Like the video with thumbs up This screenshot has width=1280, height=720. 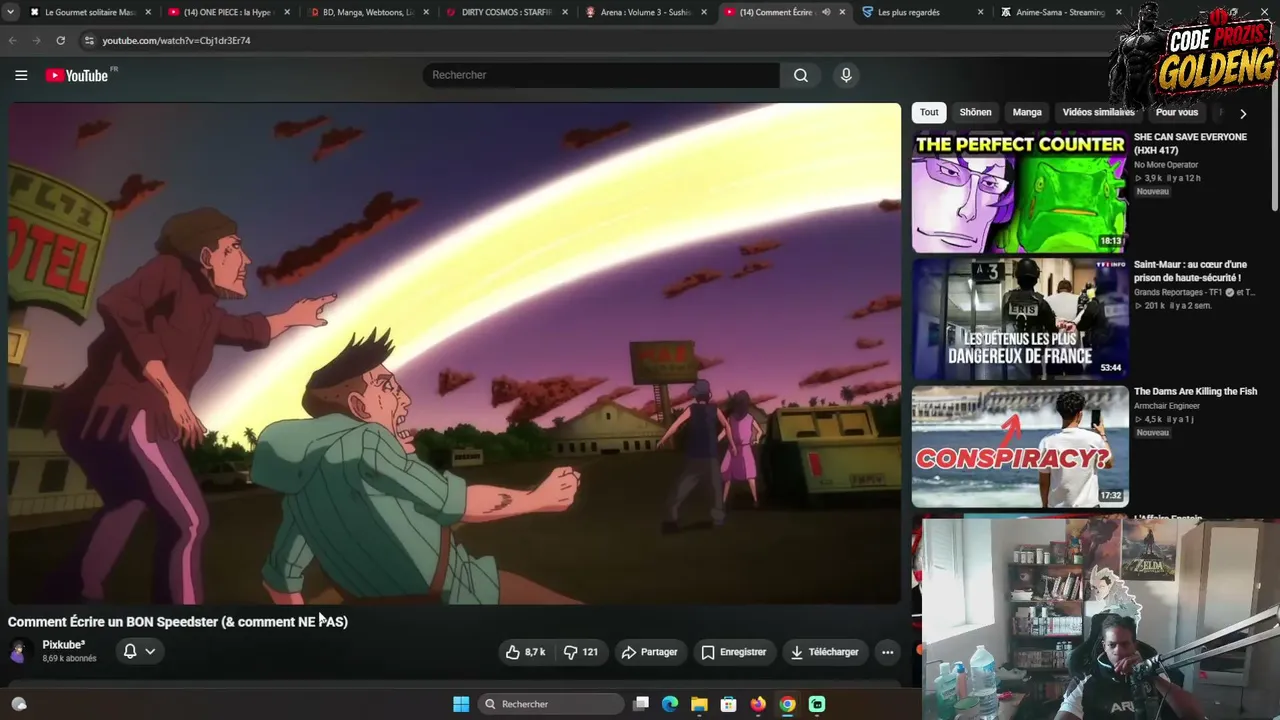(x=525, y=652)
